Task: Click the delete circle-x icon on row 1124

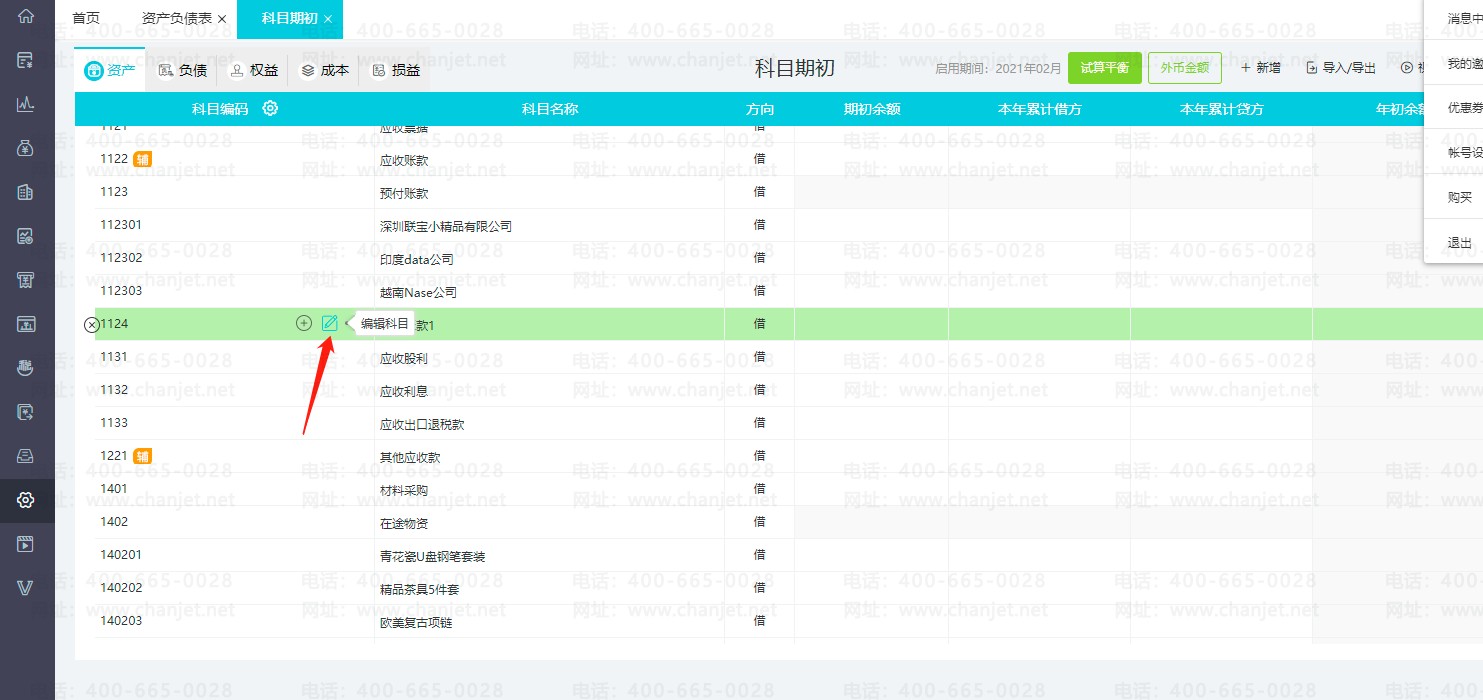Action: [x=91, y=324]
